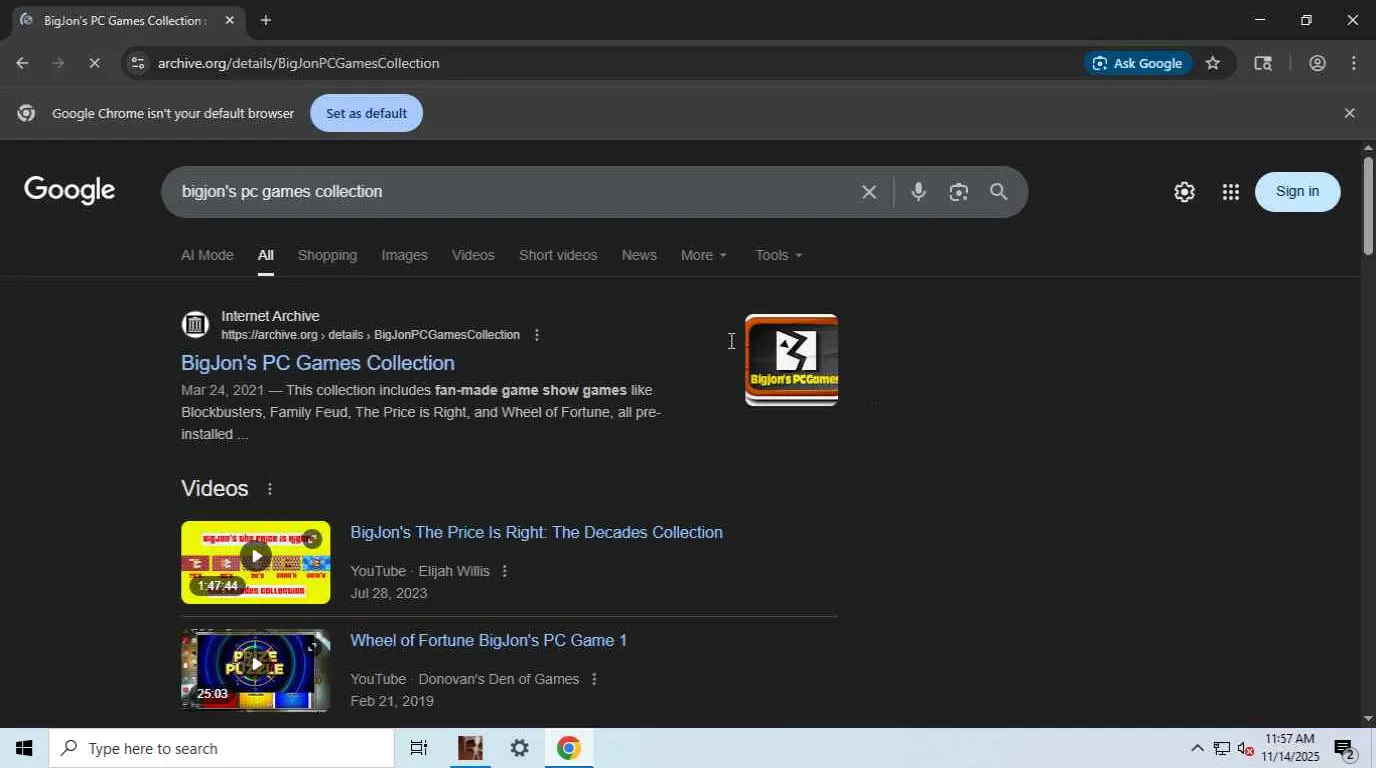Screen dimensions: 1376x768
Task: Open BigJon's PC Games Collection link
Action: coord(318,363)
